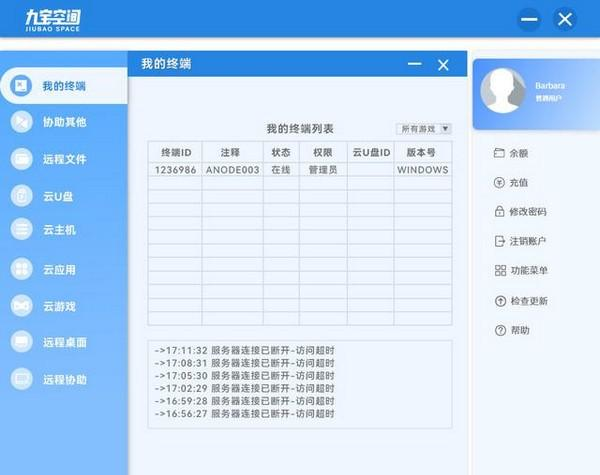The height and width of the screenshot is (475, 600).
Task: Click the WINDOWS version cell
Action: click(x=423, y=170)
